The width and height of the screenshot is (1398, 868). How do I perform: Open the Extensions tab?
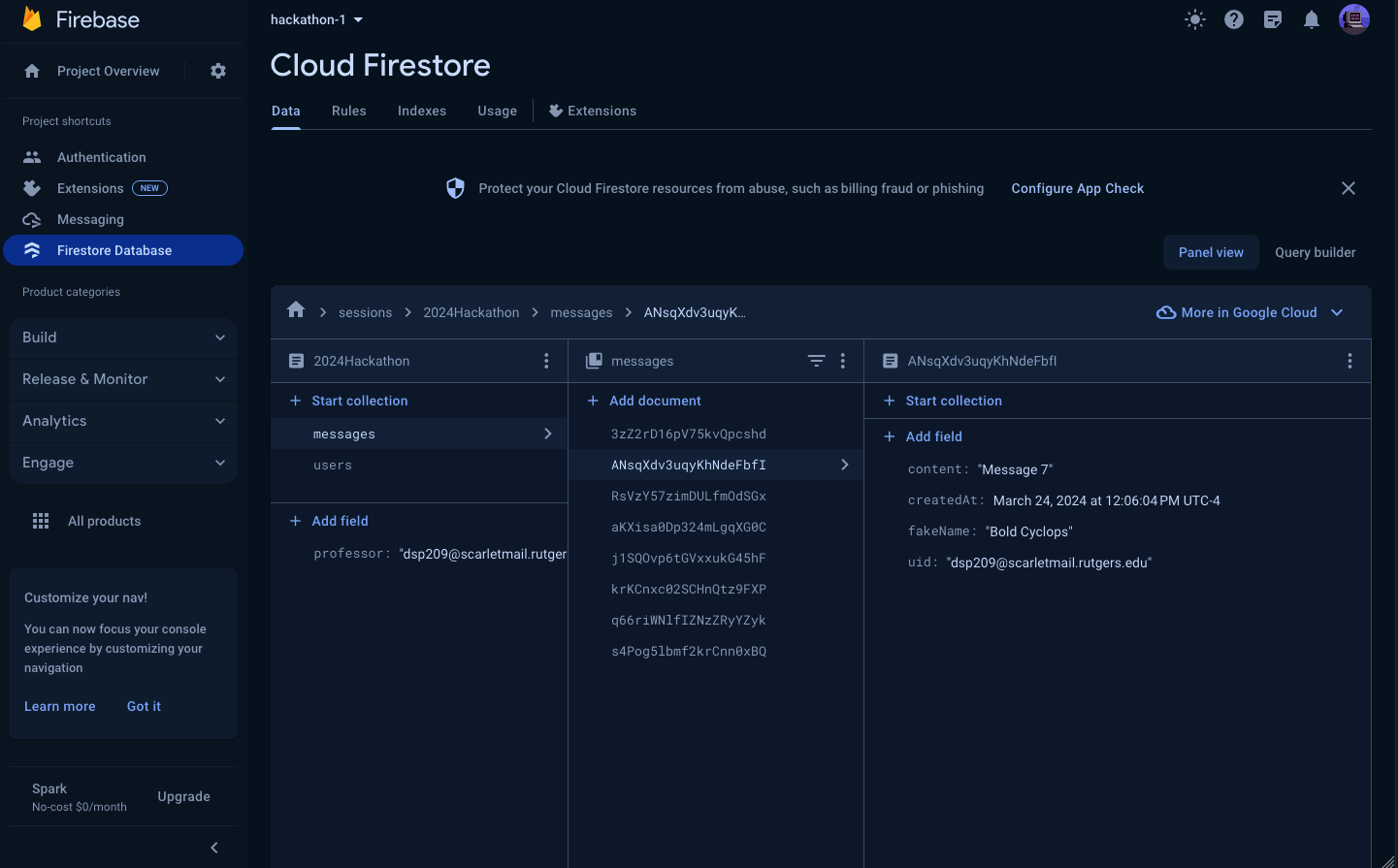(593, 111)
